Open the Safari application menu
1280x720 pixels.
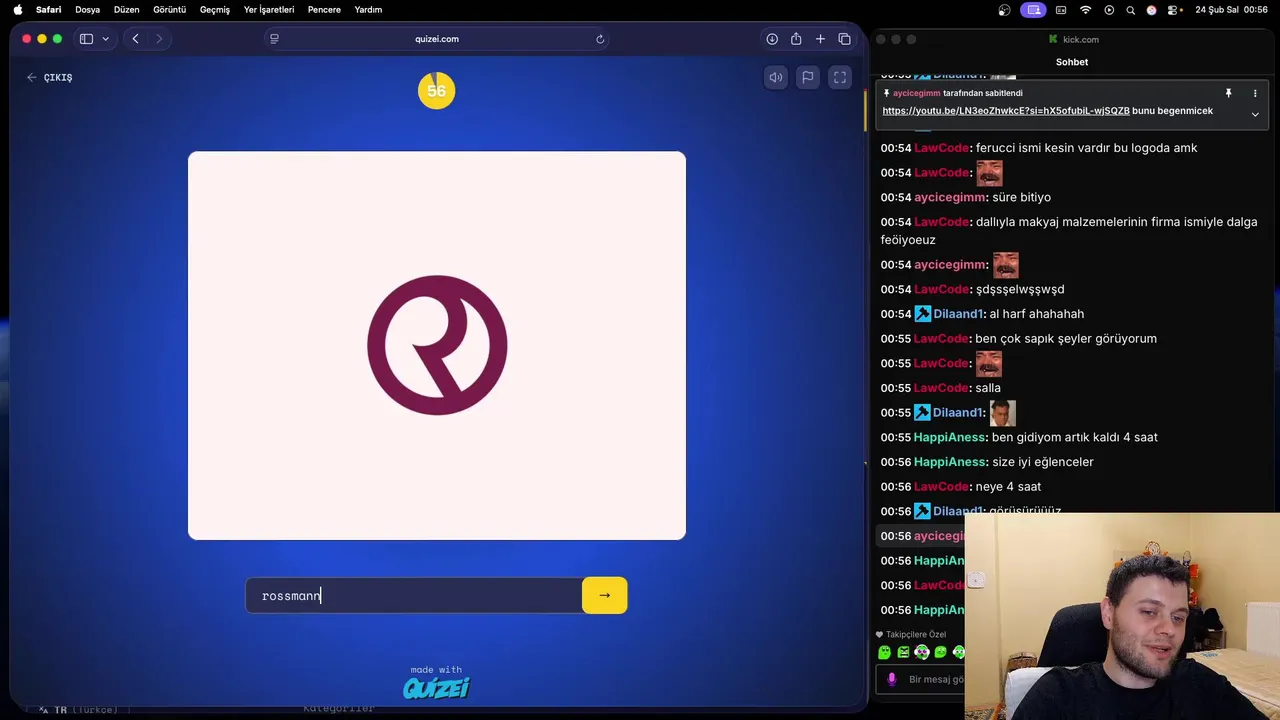pos(48,9)
